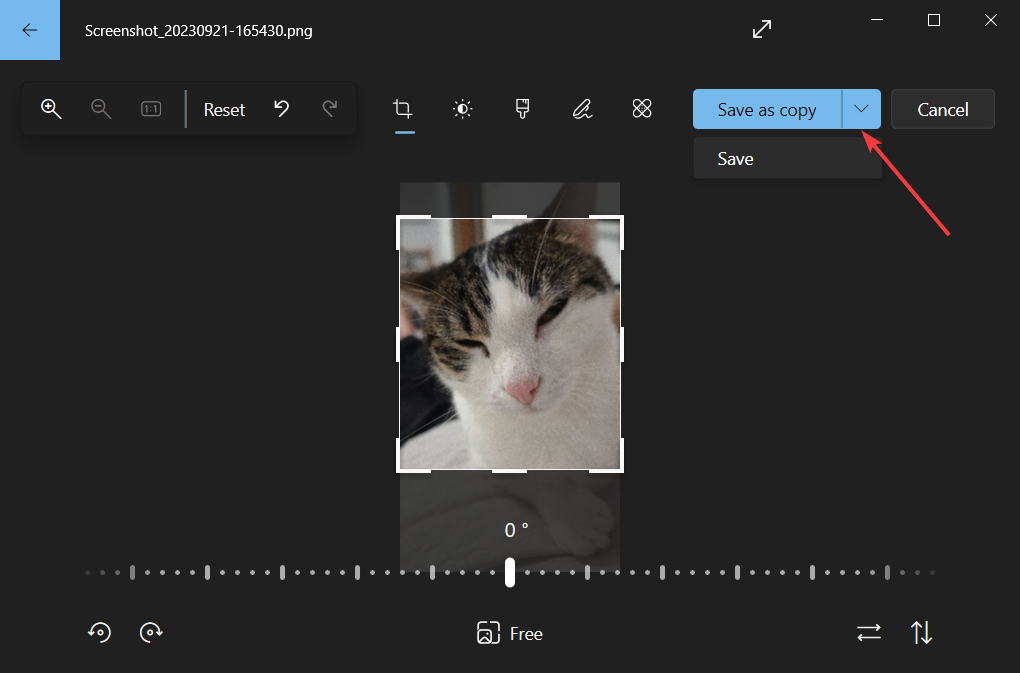Open the Free aspect ratio dropdown
This screenshot has height=673, width=1020.
coord(509,633)
